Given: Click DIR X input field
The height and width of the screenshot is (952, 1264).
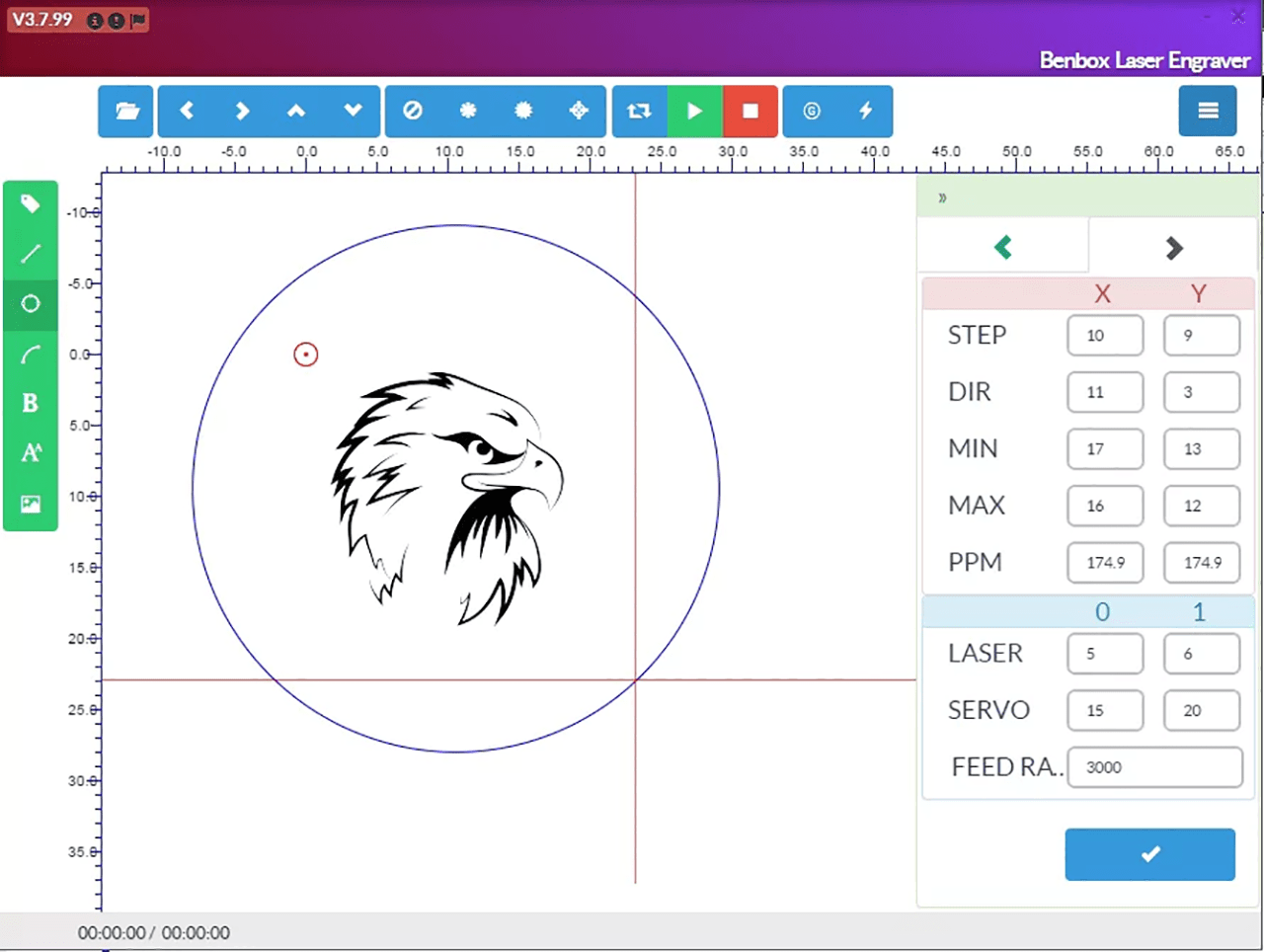Looking at the screenshot, I should (1105, 392).
